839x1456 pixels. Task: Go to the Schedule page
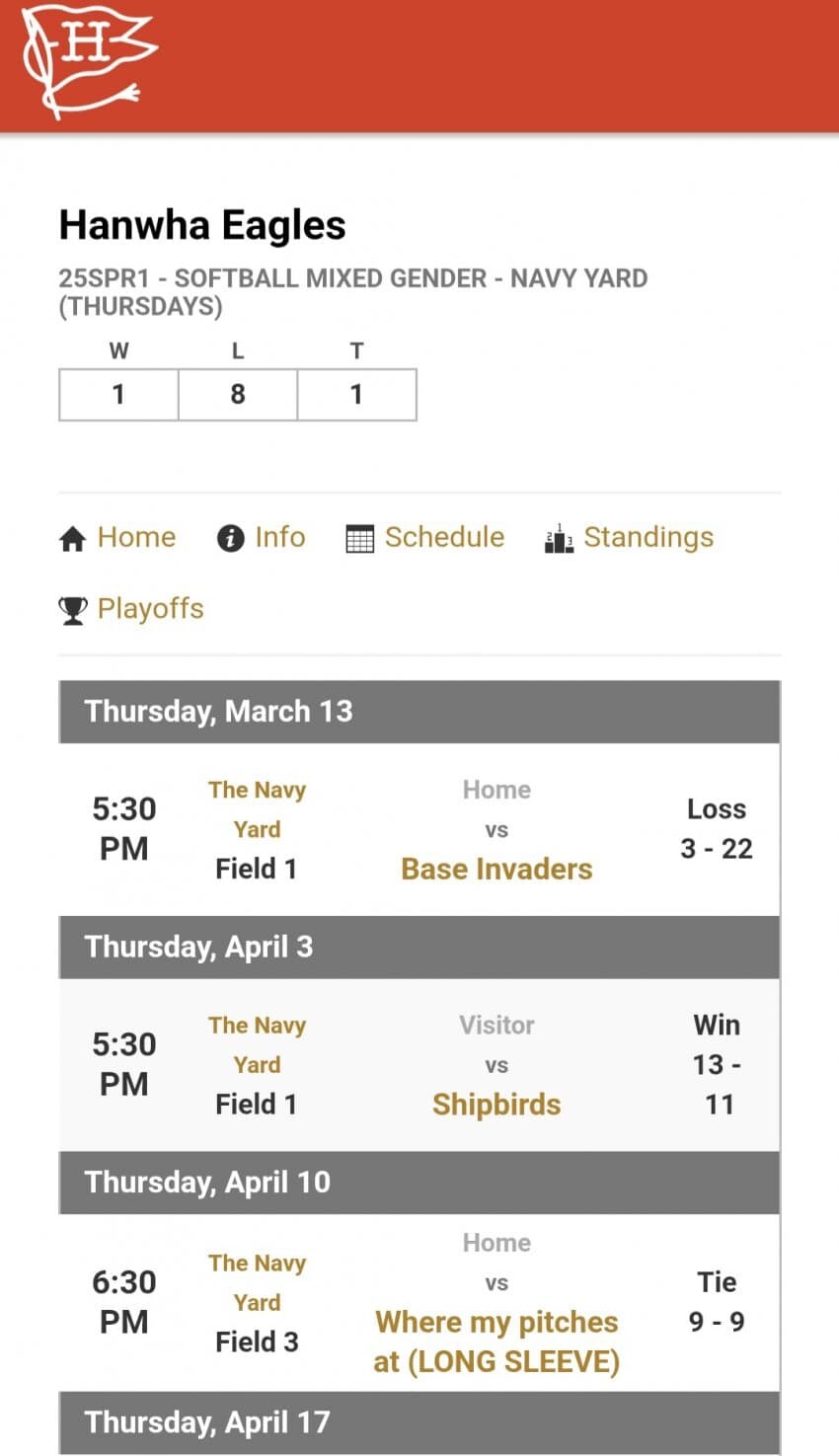tap(444, 537)
